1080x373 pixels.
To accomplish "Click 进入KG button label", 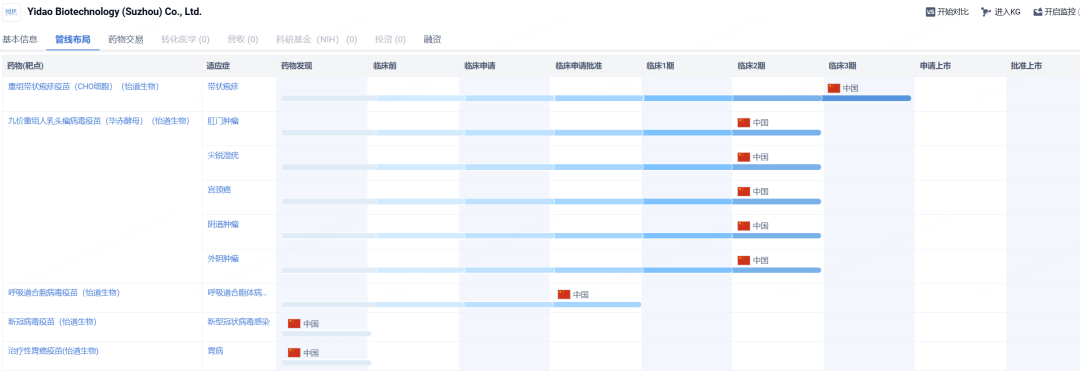I will 1008,12.
